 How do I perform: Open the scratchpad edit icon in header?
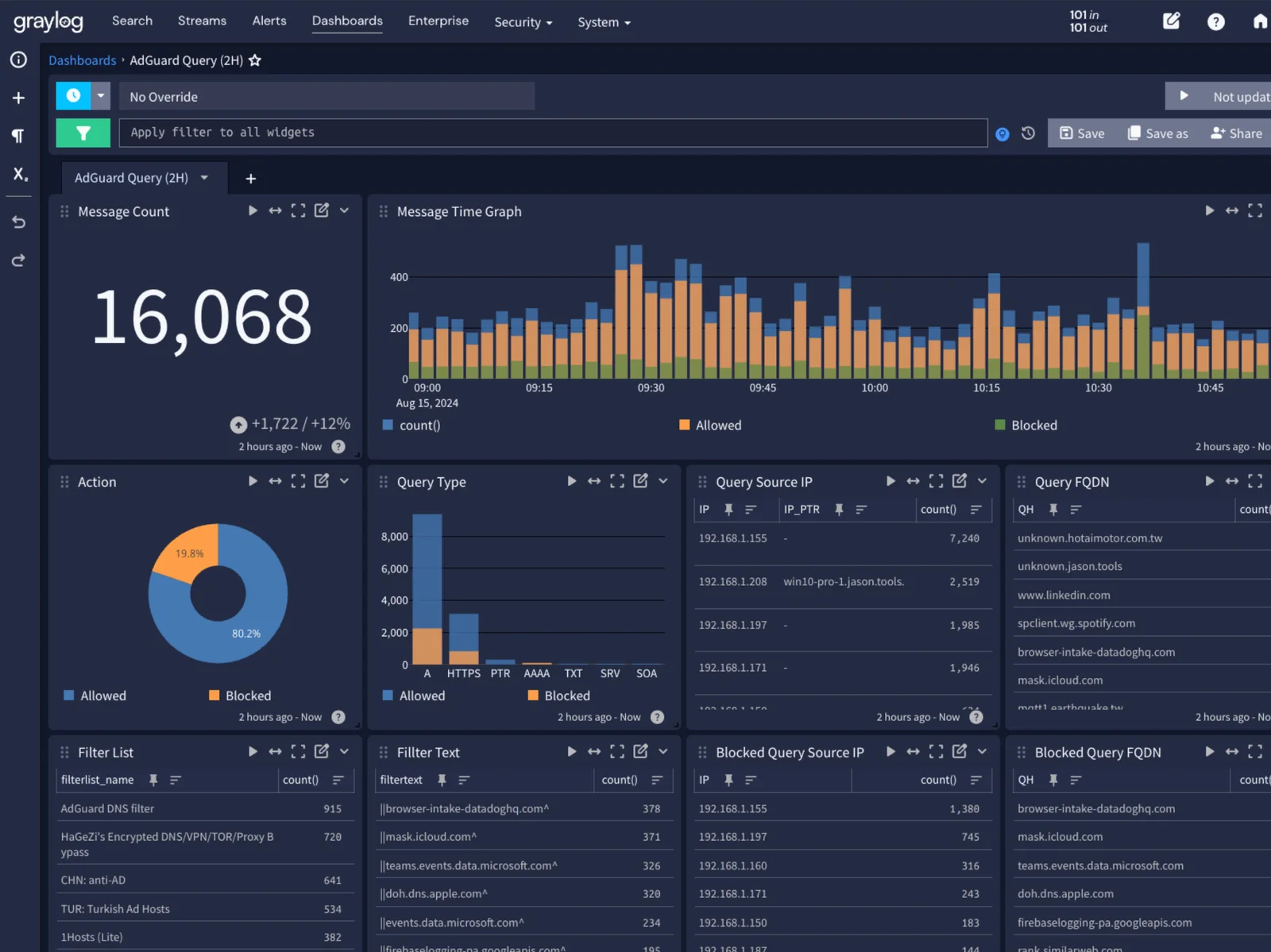click(x=1172, y=21)
